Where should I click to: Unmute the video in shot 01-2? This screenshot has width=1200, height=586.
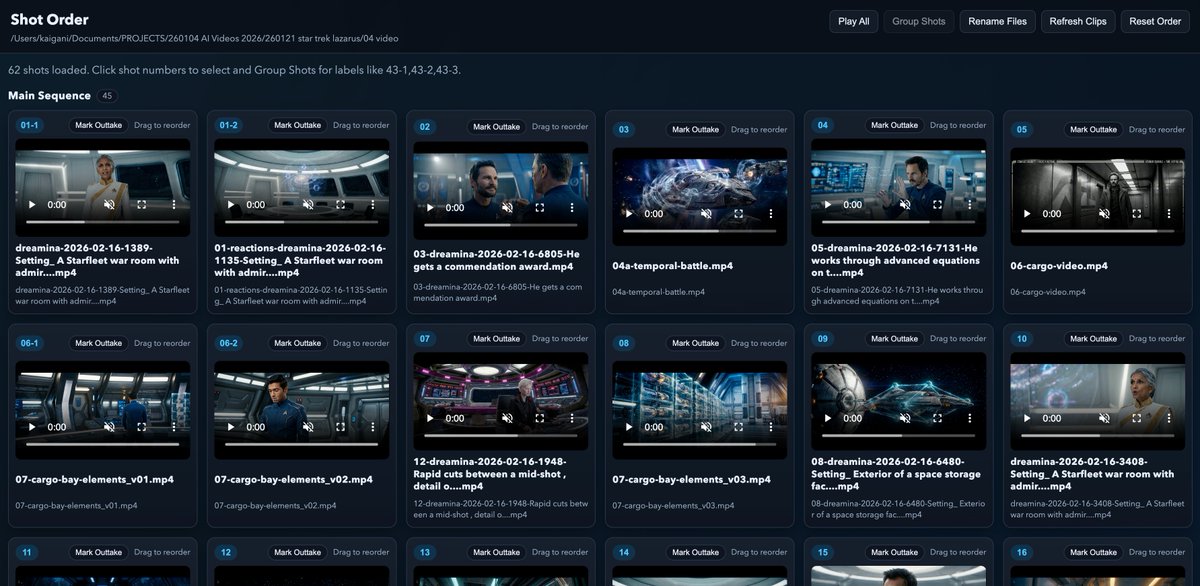coord(308,204)
